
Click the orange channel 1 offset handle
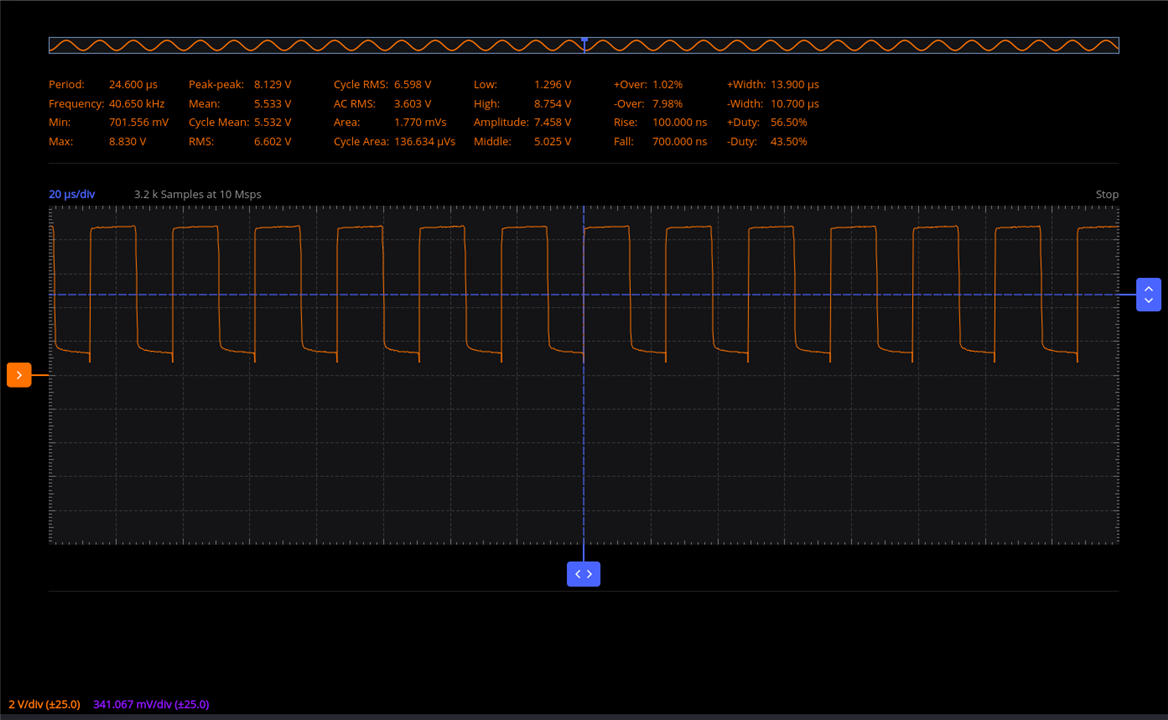[x=19, y=375]
